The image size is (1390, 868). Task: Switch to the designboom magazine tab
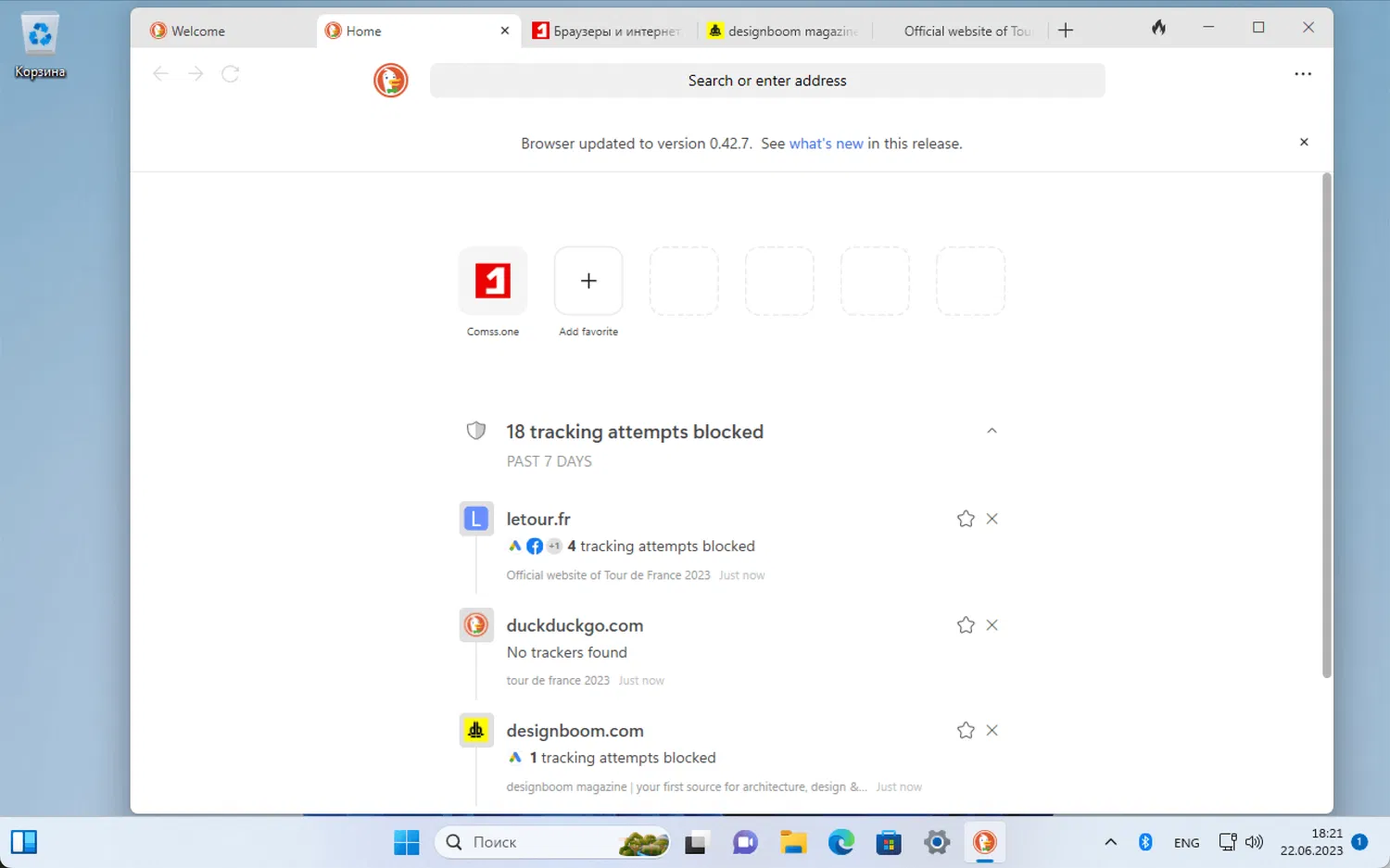tap(784, 31)
